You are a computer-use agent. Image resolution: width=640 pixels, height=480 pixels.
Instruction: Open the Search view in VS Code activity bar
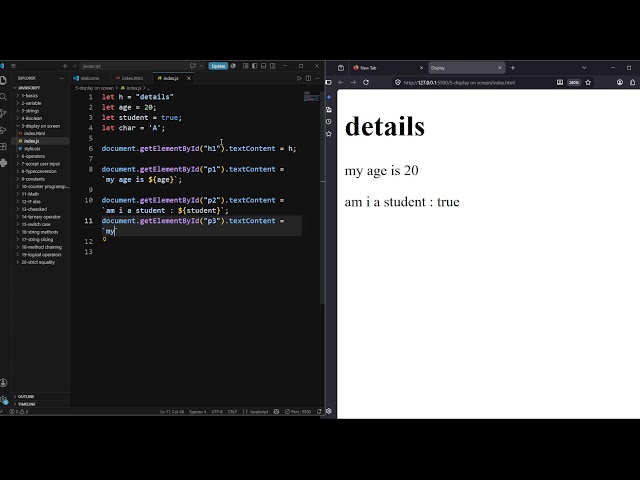(x=3, y=97)
